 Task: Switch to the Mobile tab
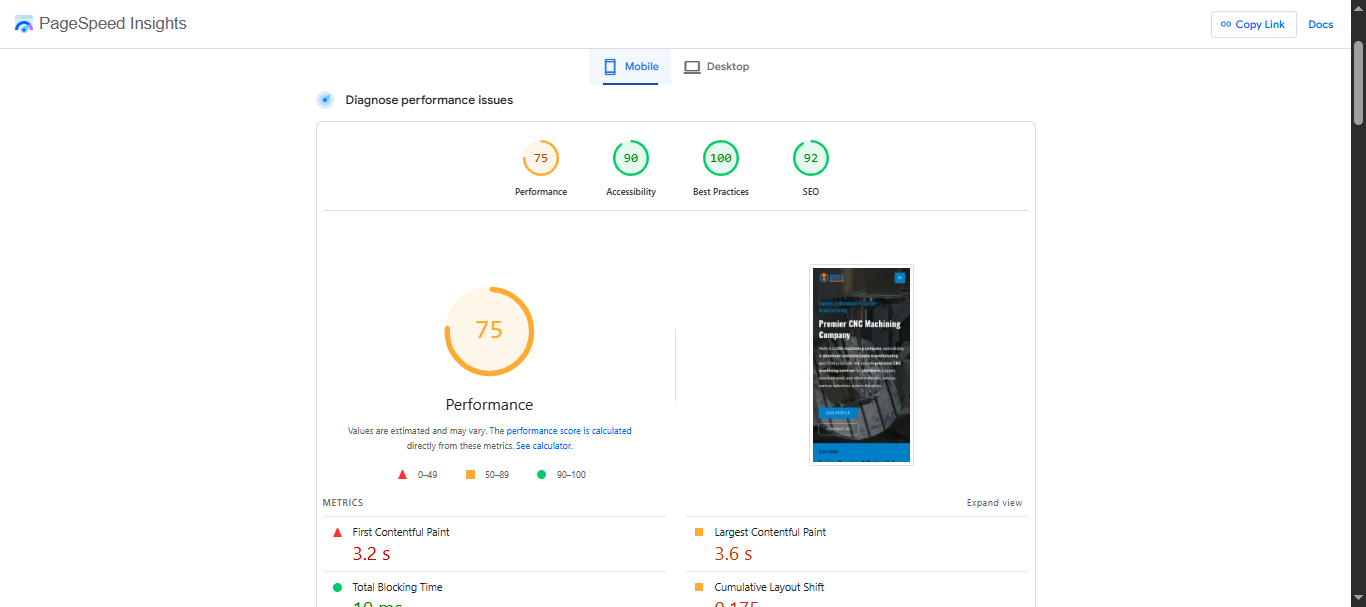pyautogui.click(x=630, y=66)
